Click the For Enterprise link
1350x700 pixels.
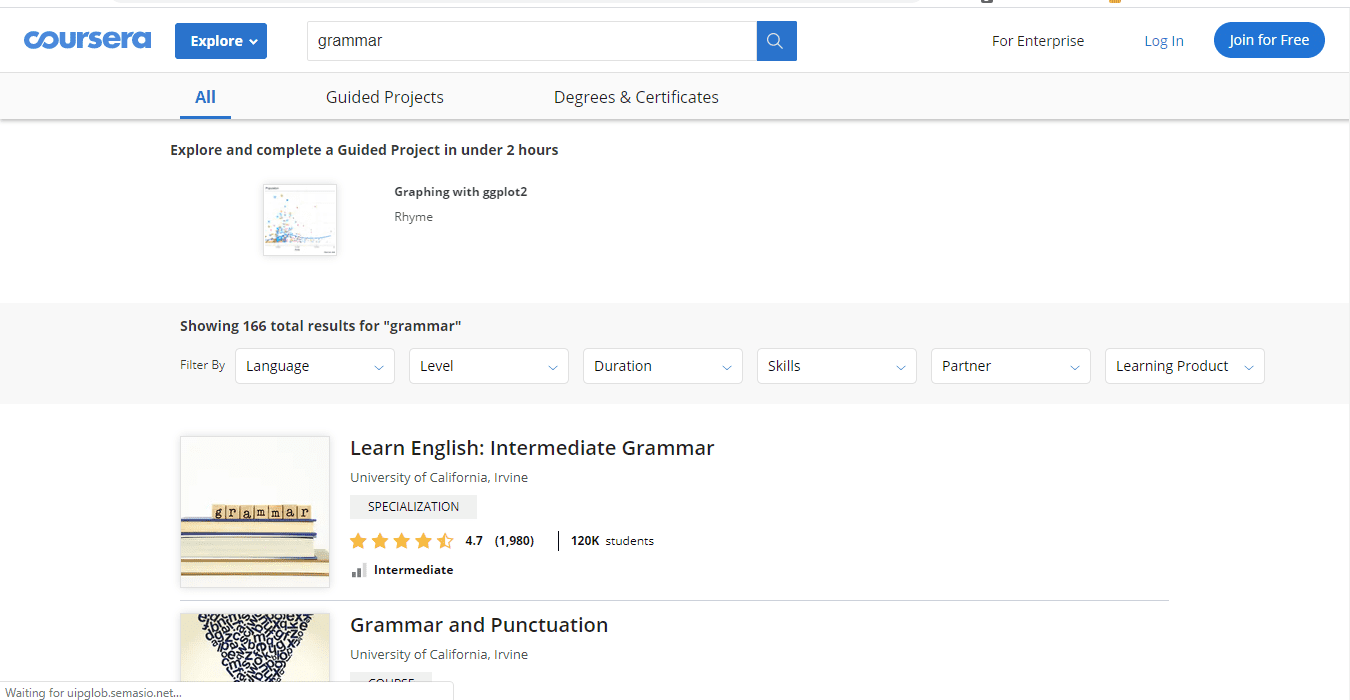click(x=1038, y=41)
